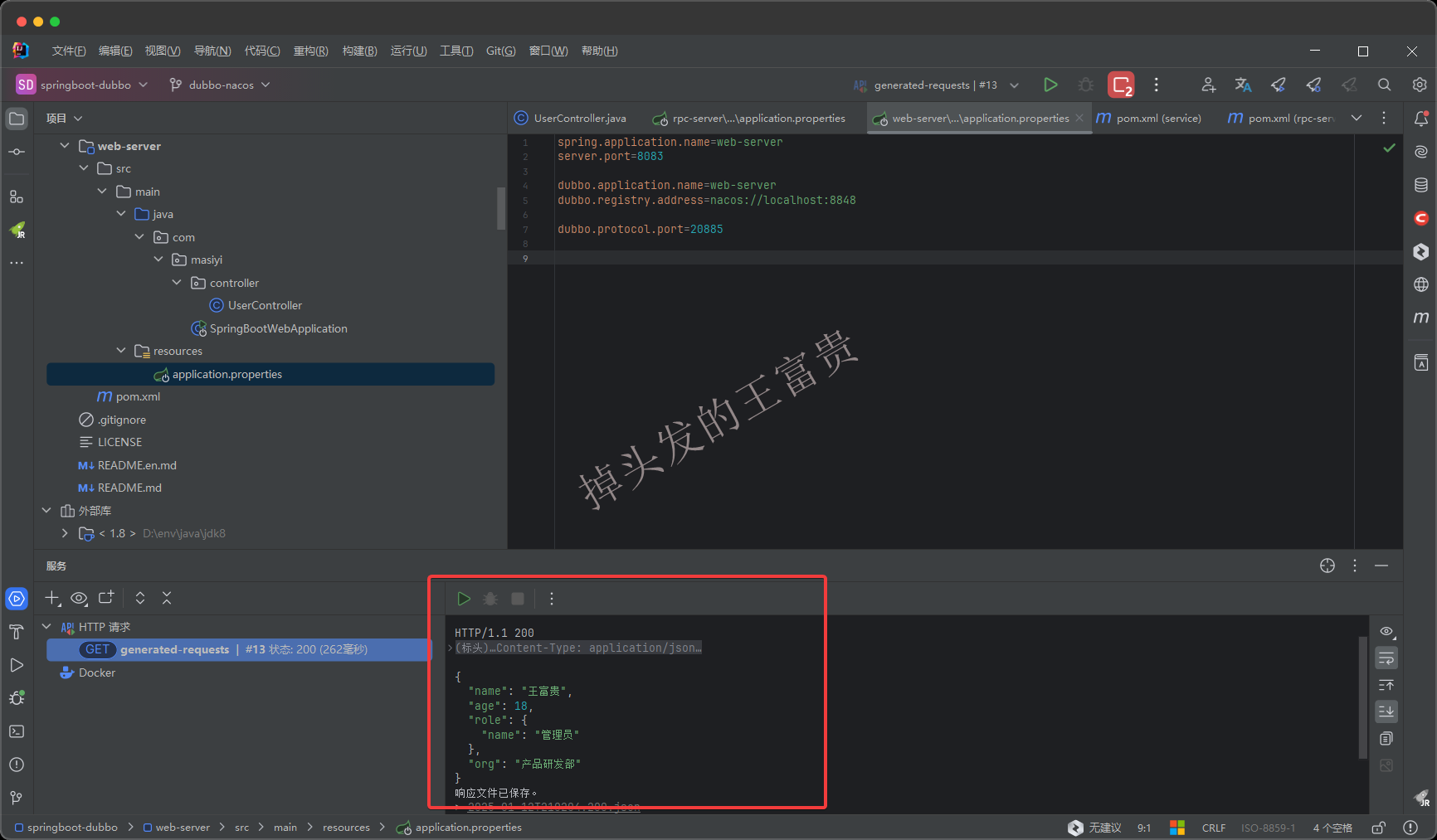The image size is (1437, 840).
Task: Click the Translate icon in toolbar
Action: click(x=1243, y=85)
